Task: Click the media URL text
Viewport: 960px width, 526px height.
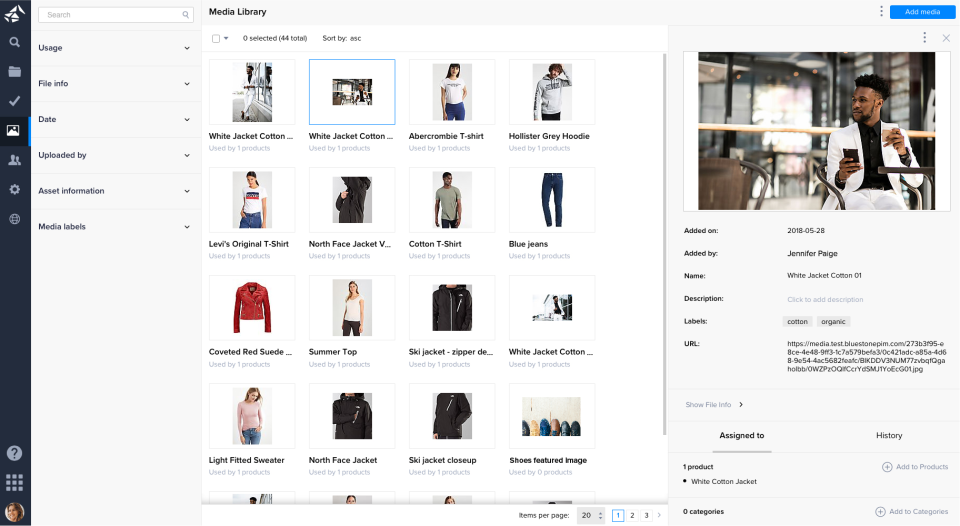Action: (866, 357)
